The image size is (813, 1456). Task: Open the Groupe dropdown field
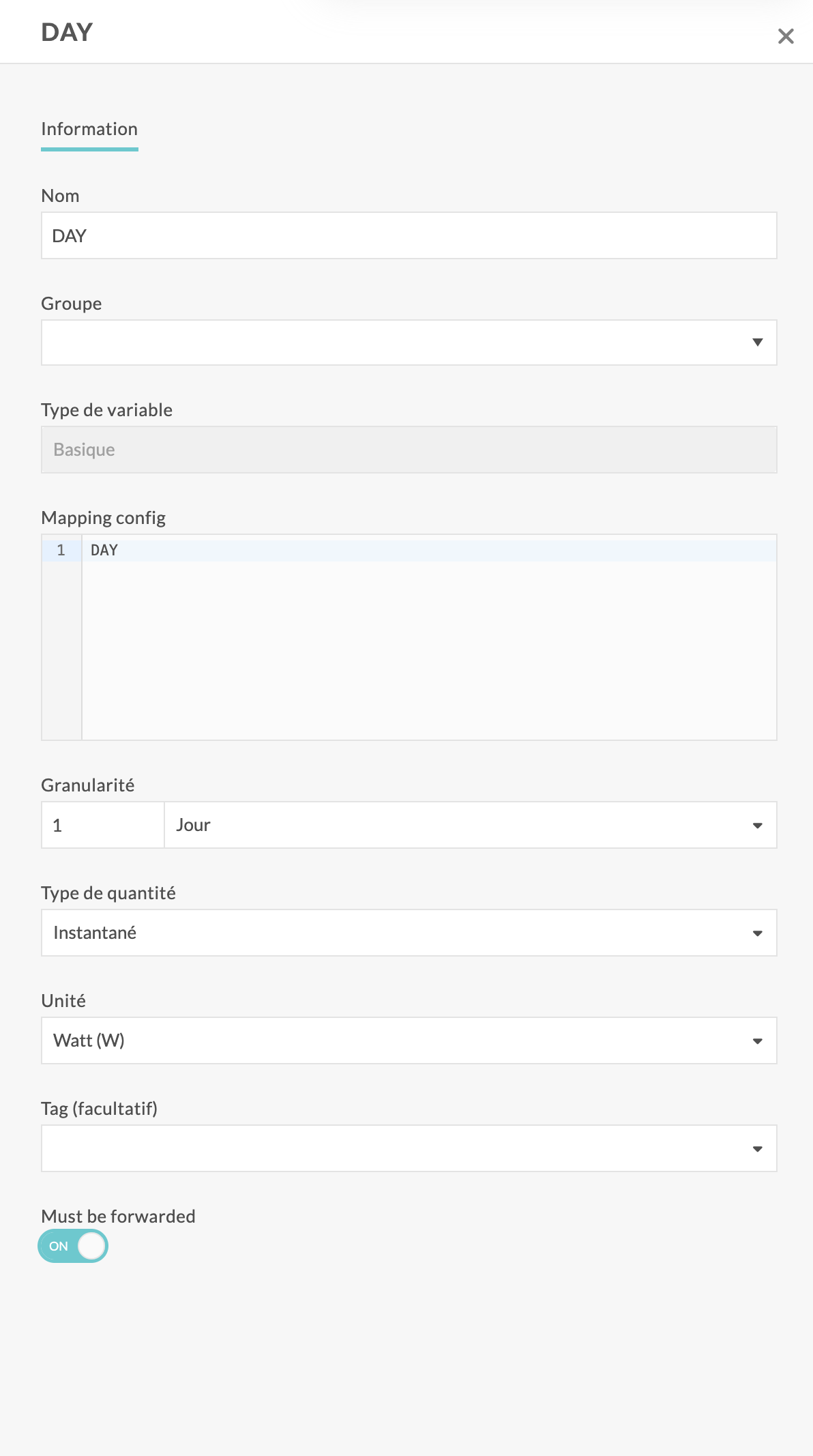coord(396,343)
